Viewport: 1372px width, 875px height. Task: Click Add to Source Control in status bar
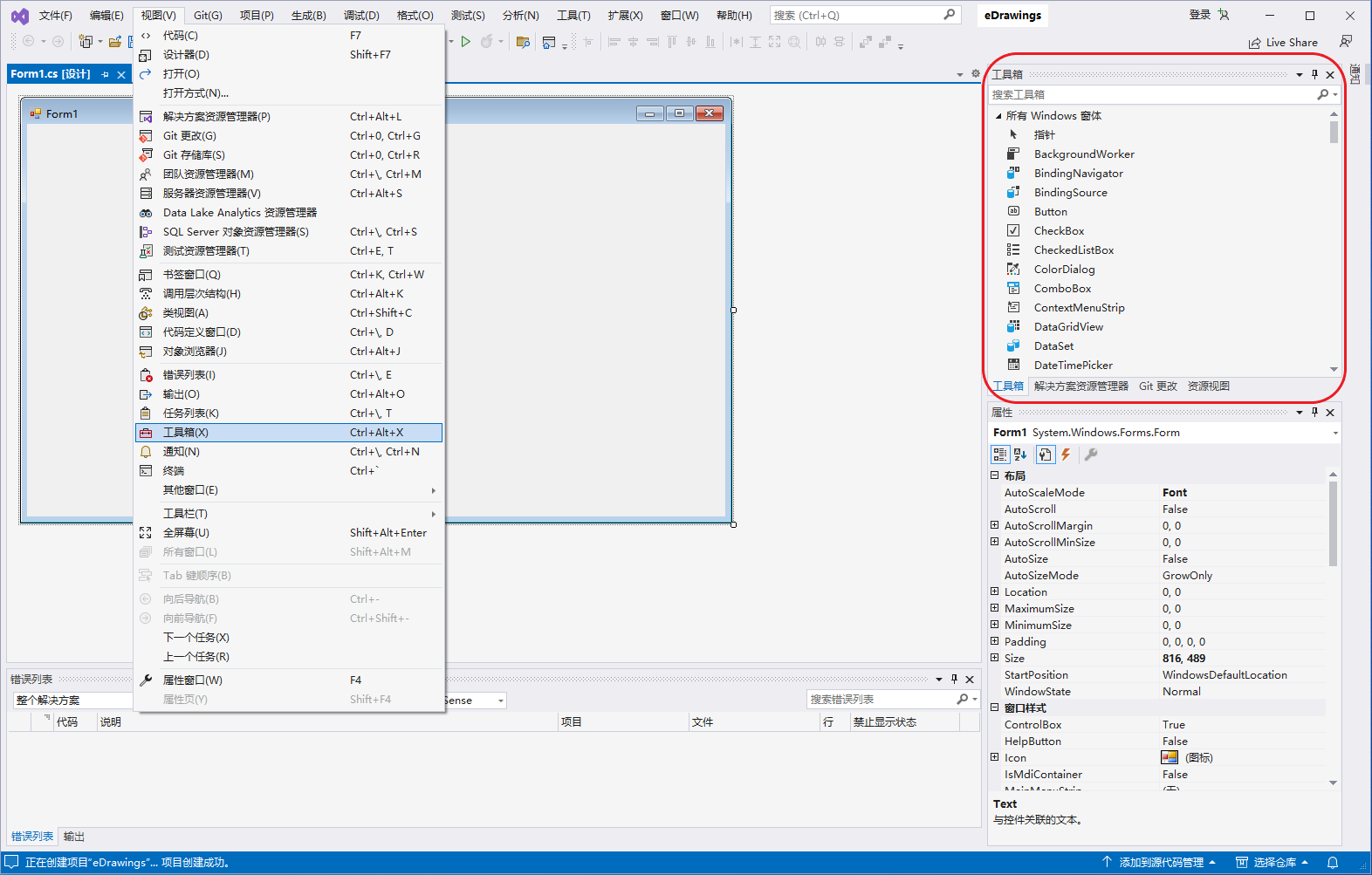click(1159, 862)
